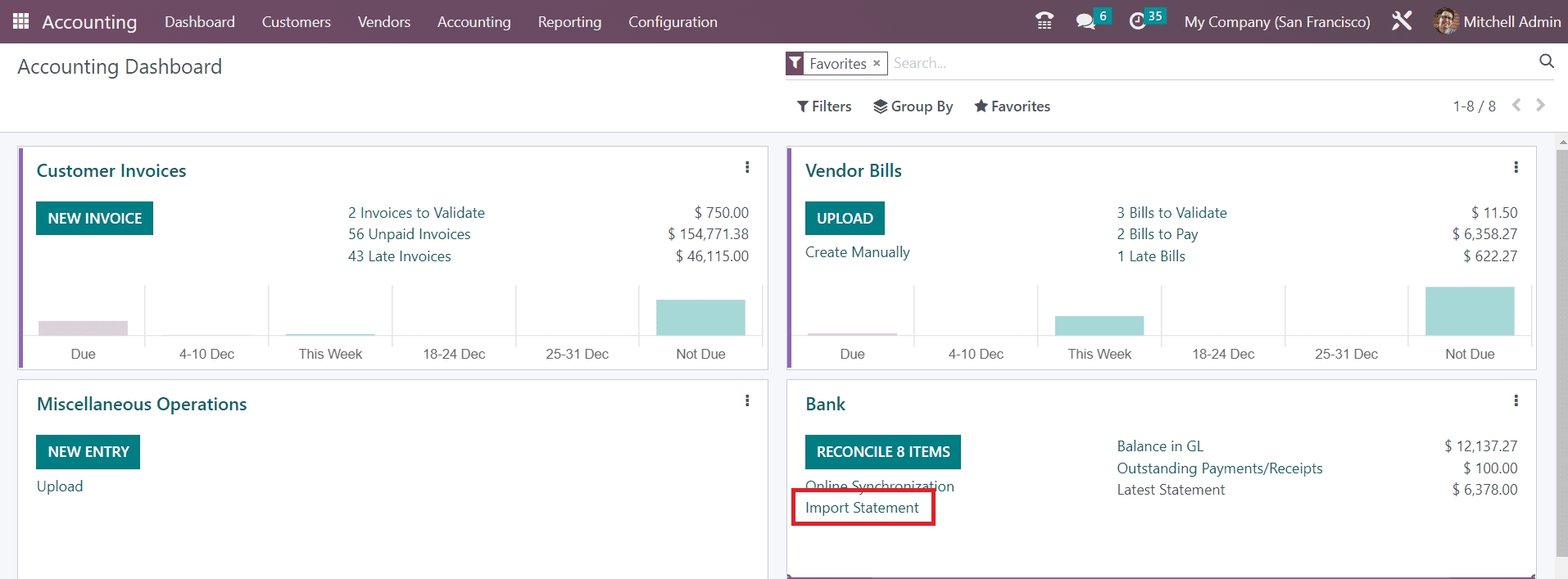This screenshot has width=1568, height=579.
Task: Remove the Favorites filter tag
Action: 877,63
